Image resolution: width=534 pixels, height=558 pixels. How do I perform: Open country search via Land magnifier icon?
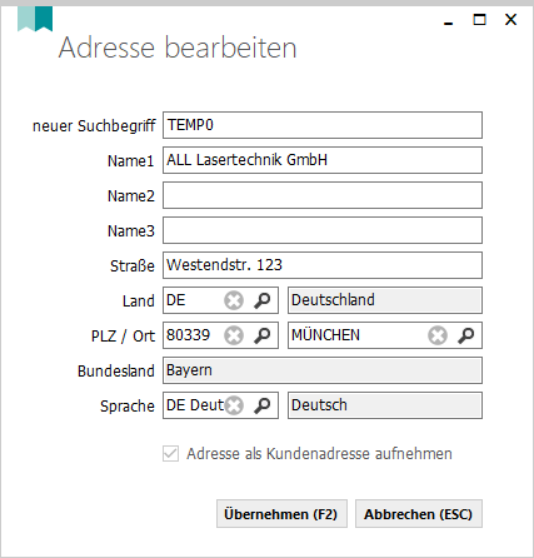[262, 300]
